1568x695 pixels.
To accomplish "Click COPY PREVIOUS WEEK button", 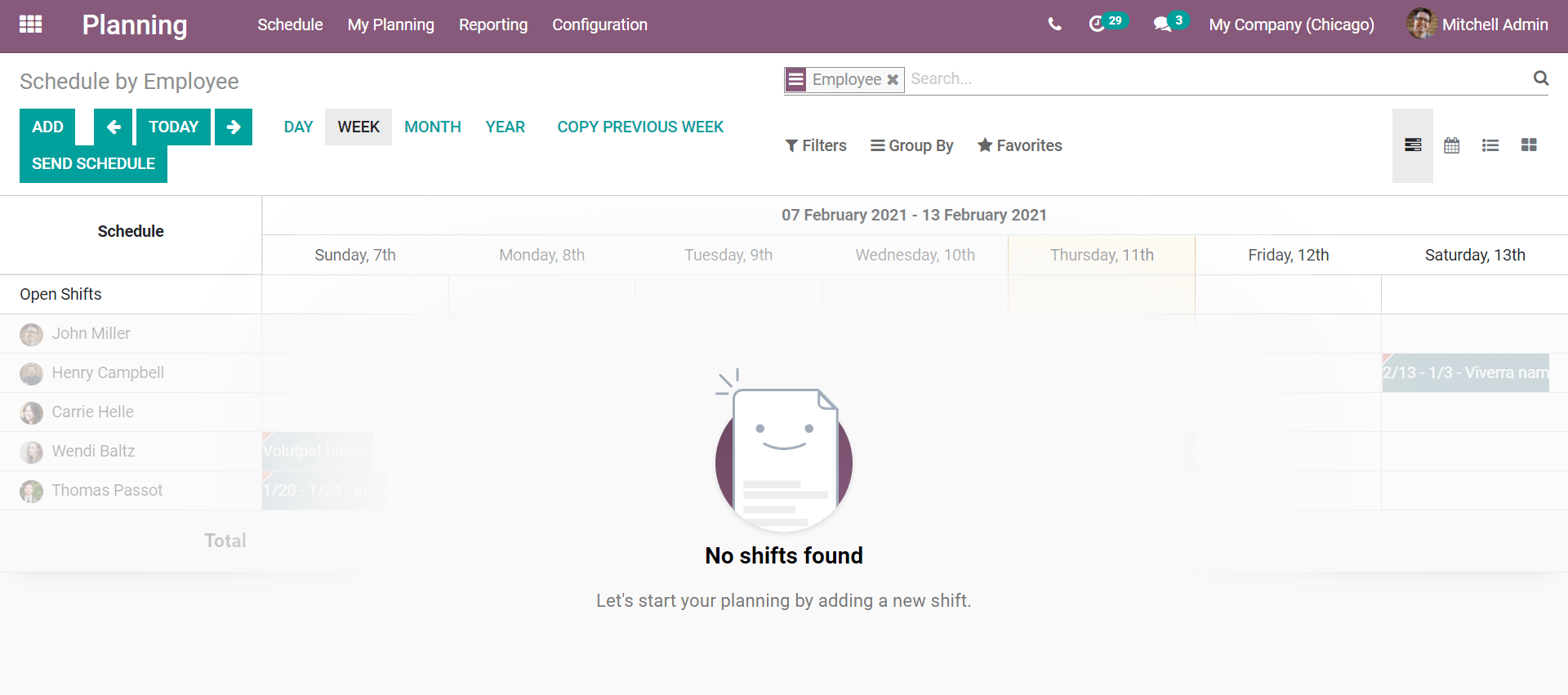I will pos(640,127).
